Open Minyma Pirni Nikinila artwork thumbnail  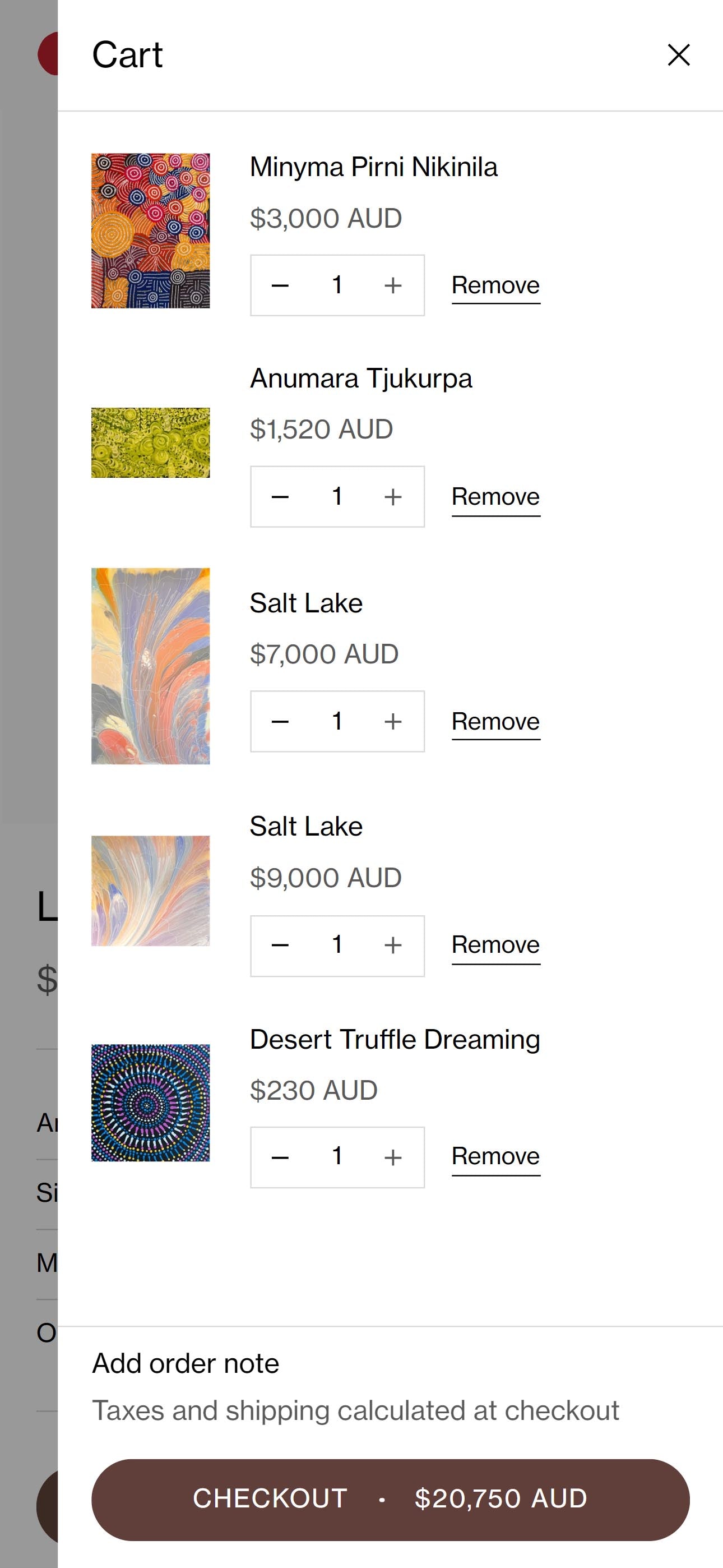(x=150, y=230)
